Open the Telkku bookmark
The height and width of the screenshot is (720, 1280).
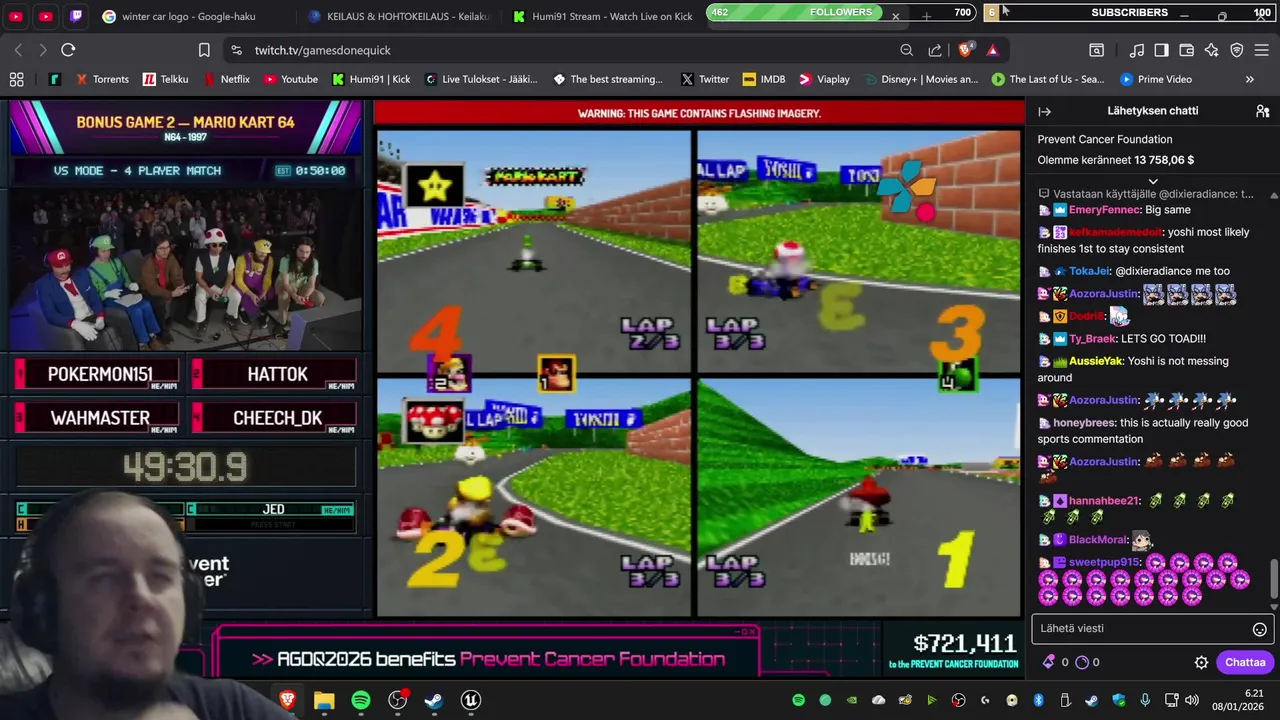(165, 79)
